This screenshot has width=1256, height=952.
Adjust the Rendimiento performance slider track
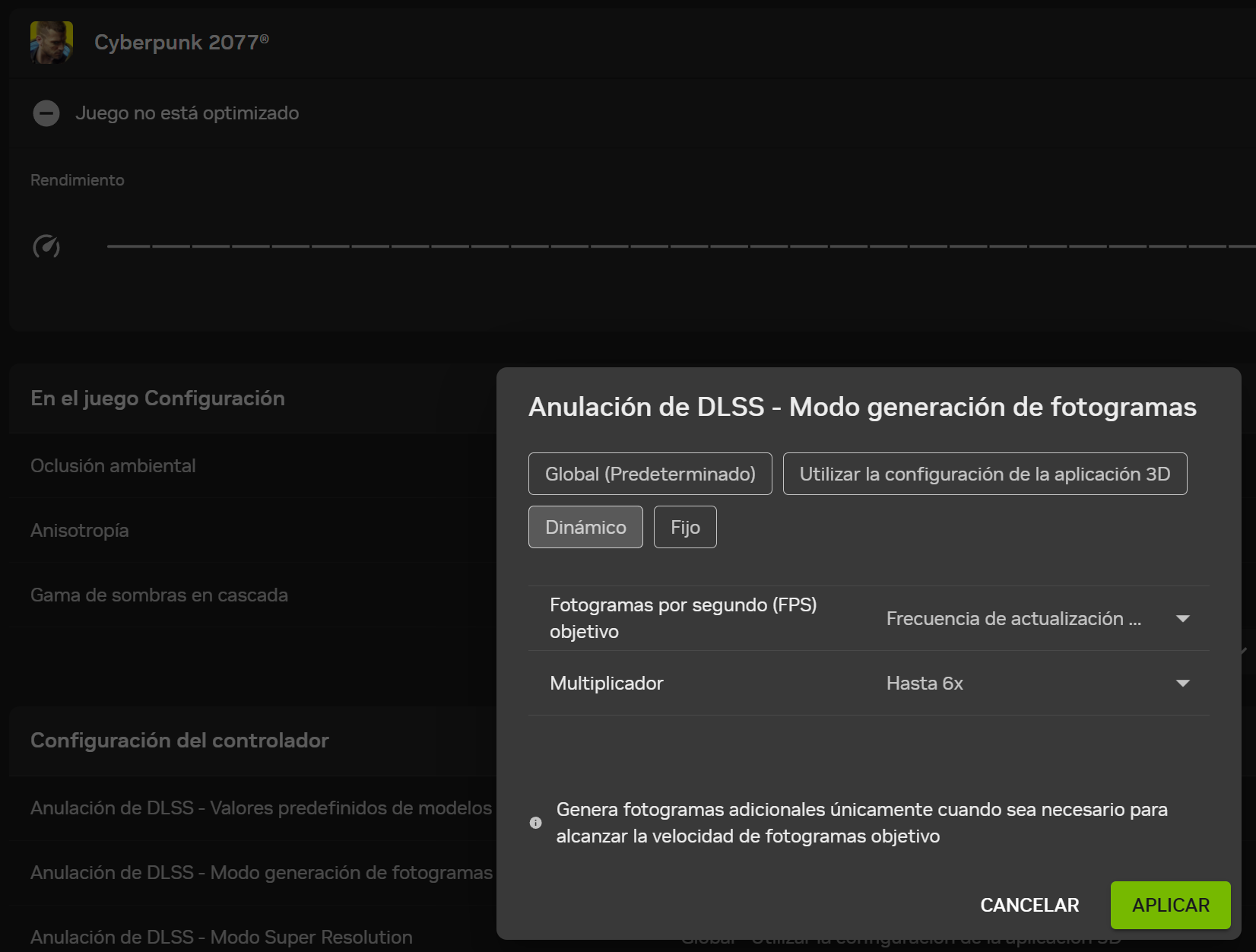[x=681, y=246]
